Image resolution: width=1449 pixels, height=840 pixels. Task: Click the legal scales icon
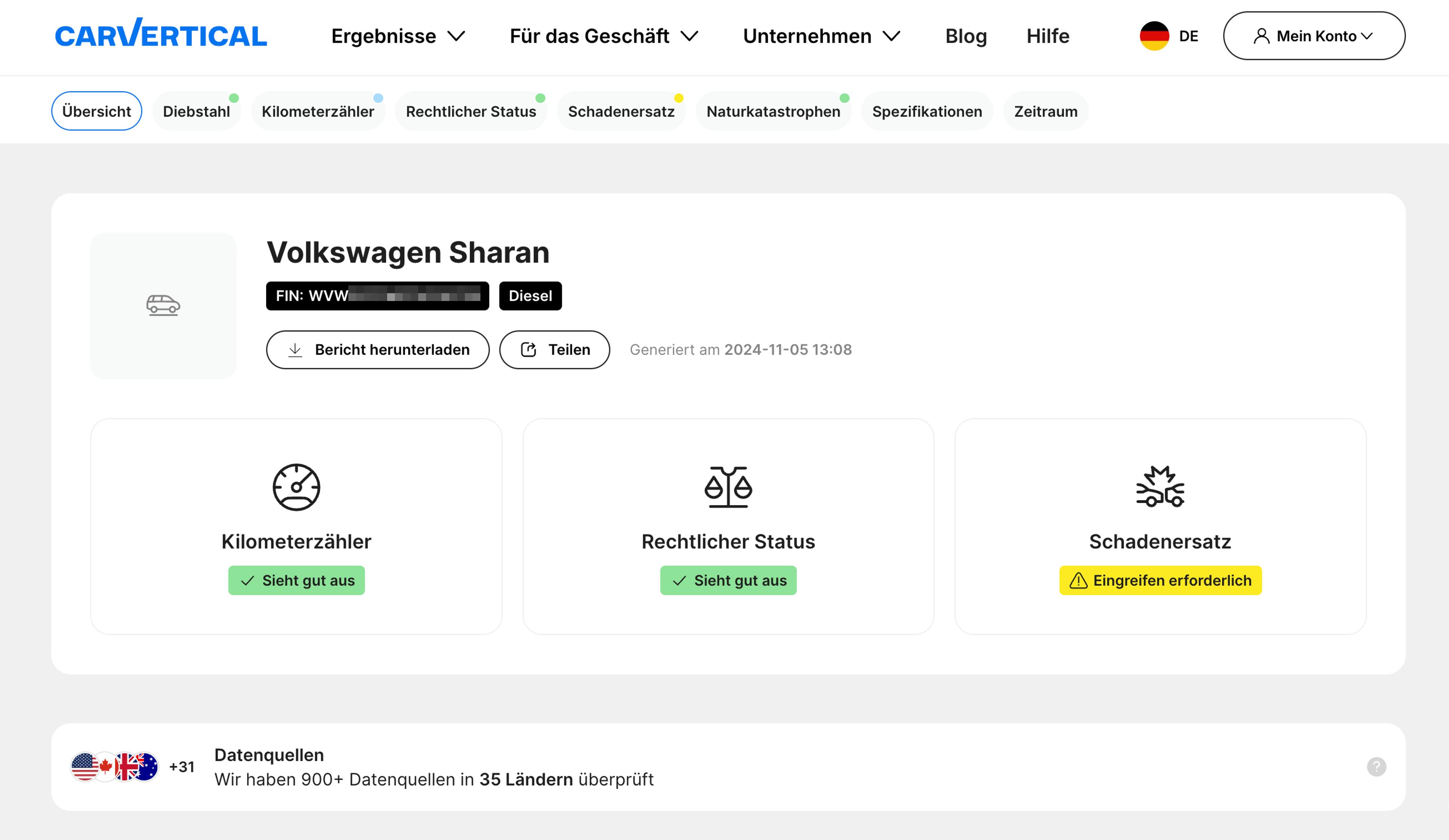coord(728,487)
